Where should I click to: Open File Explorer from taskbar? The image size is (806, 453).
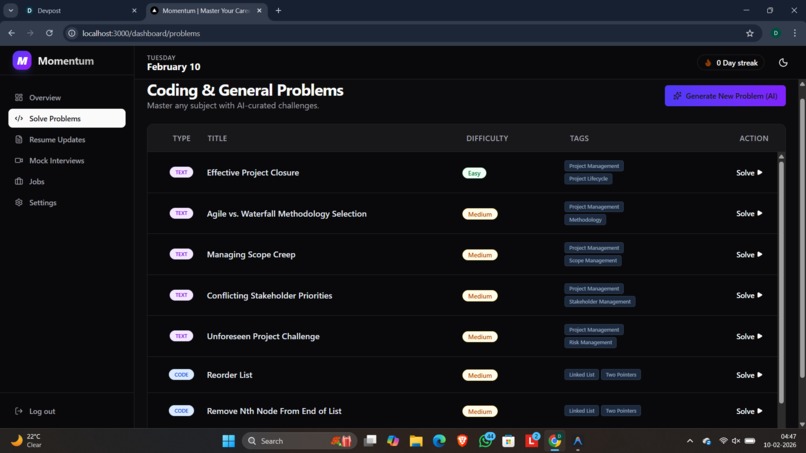coord(416,441)
